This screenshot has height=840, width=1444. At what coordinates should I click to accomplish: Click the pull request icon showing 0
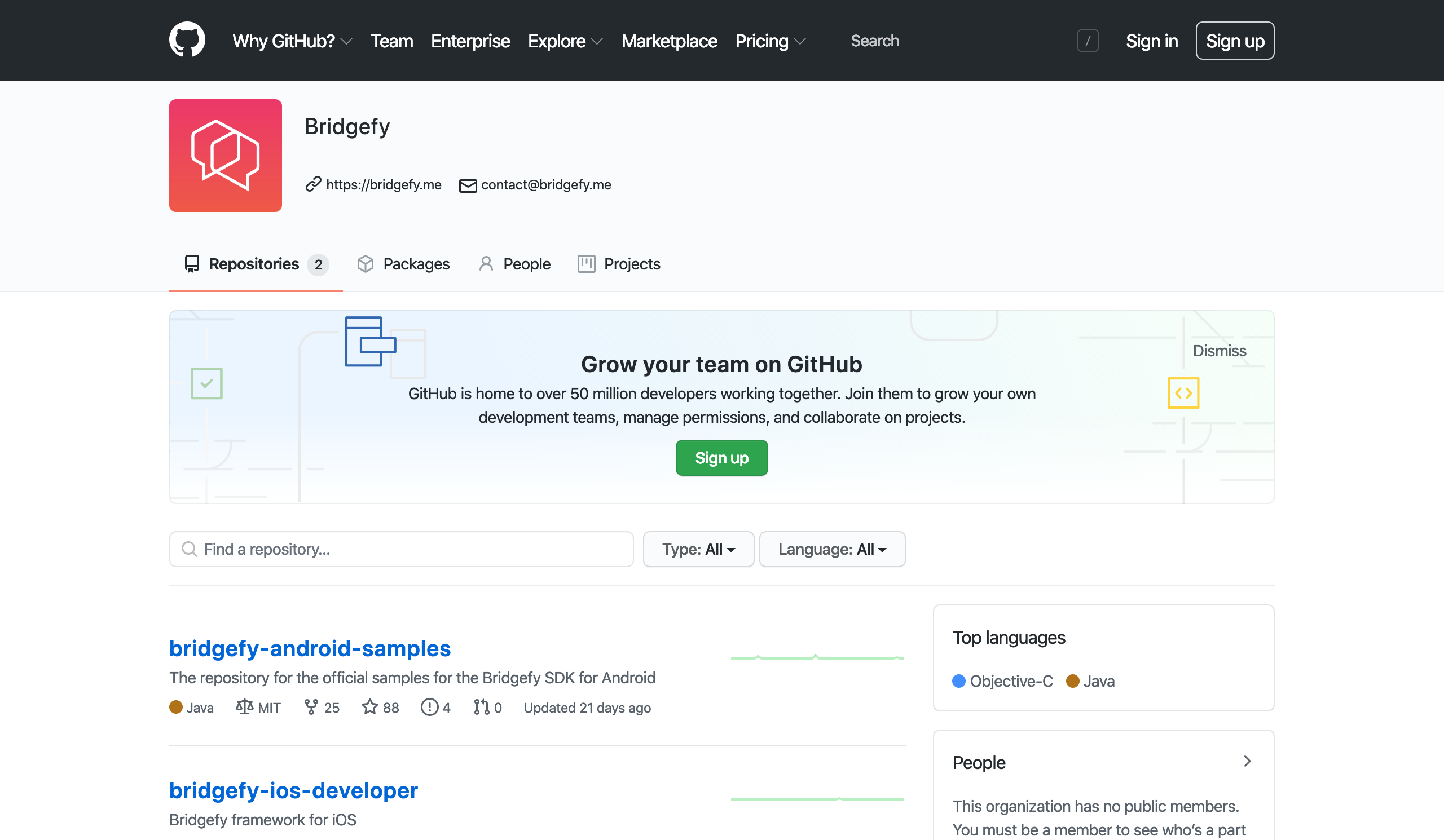coord(481,707)
